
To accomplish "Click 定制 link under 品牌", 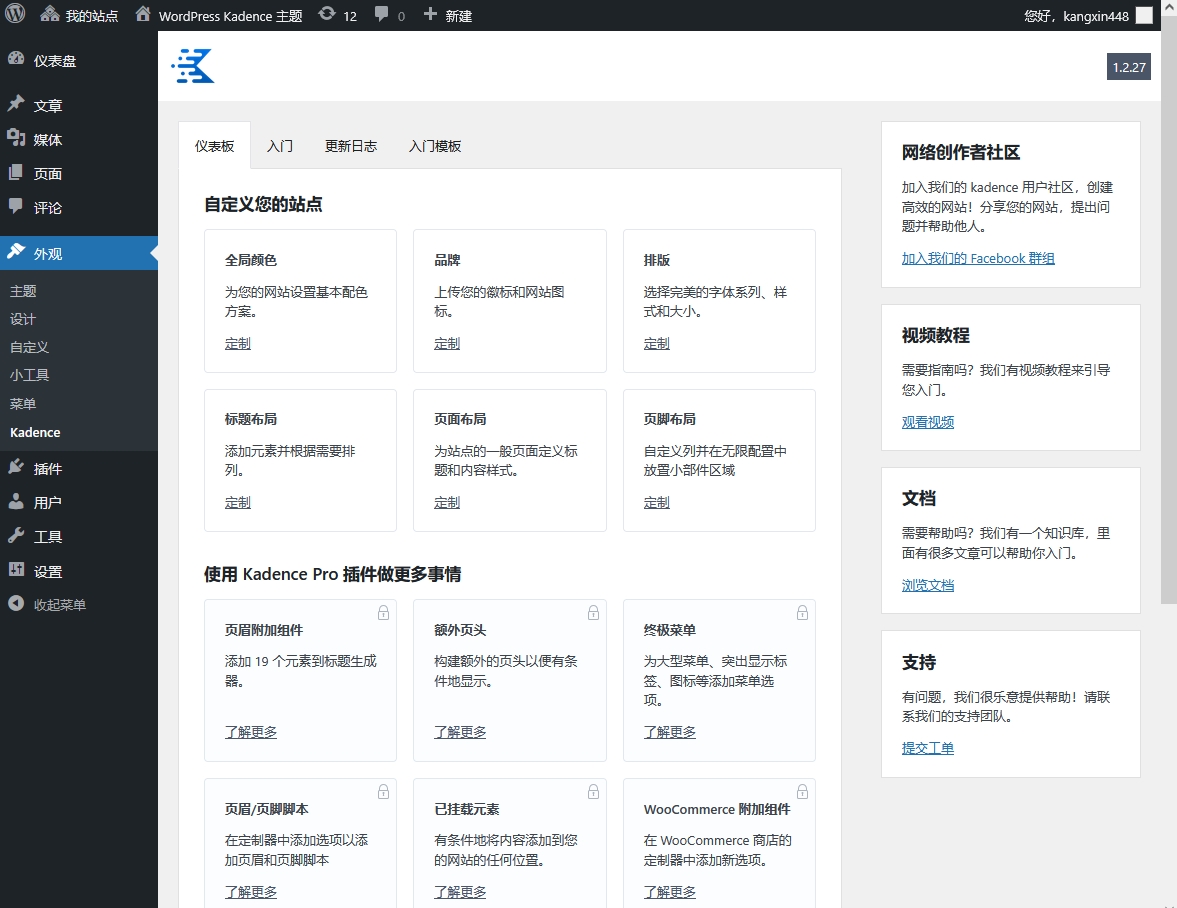I will coord(447,344).
